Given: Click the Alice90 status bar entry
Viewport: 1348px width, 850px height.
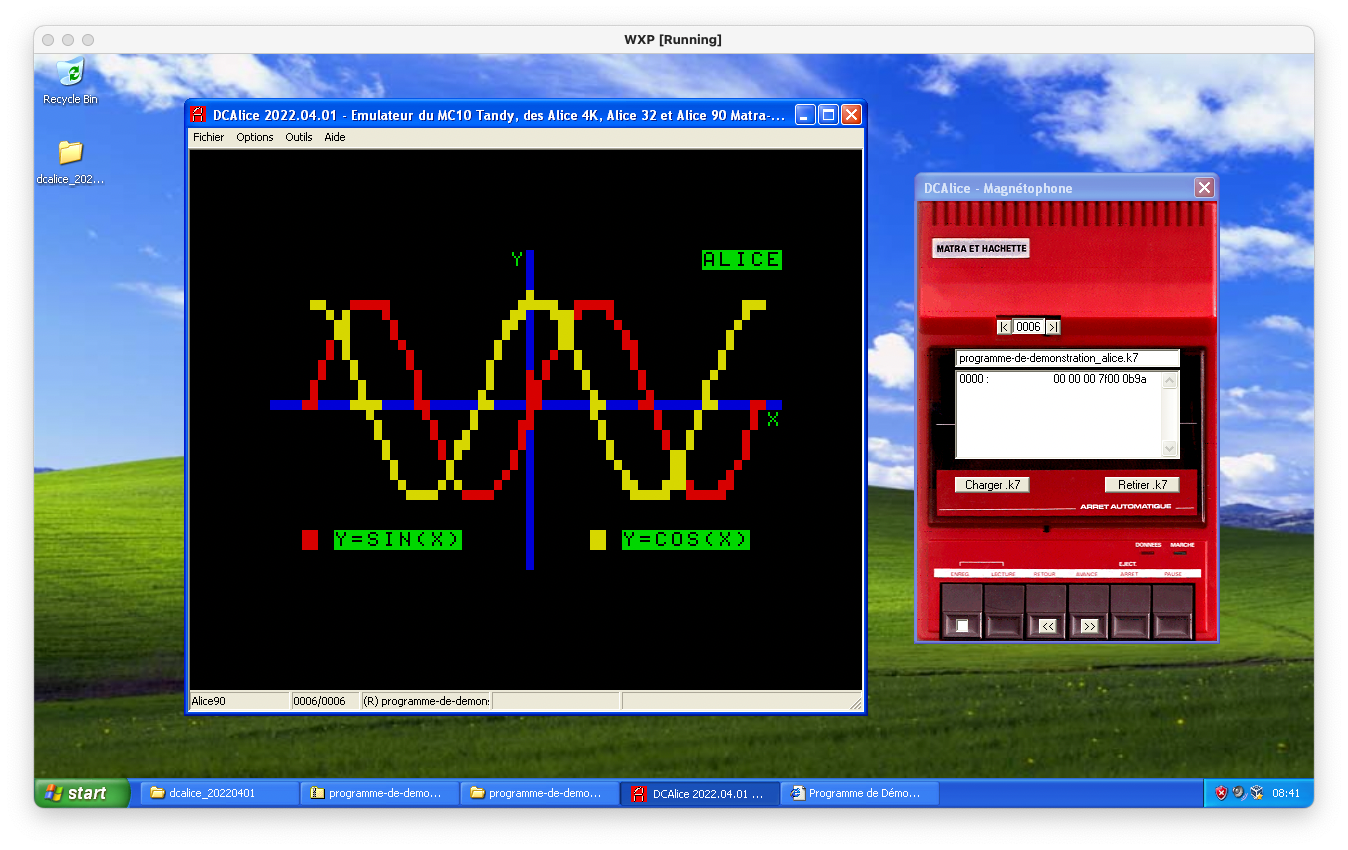Looking at the screenshot, I should pos(239,701).
